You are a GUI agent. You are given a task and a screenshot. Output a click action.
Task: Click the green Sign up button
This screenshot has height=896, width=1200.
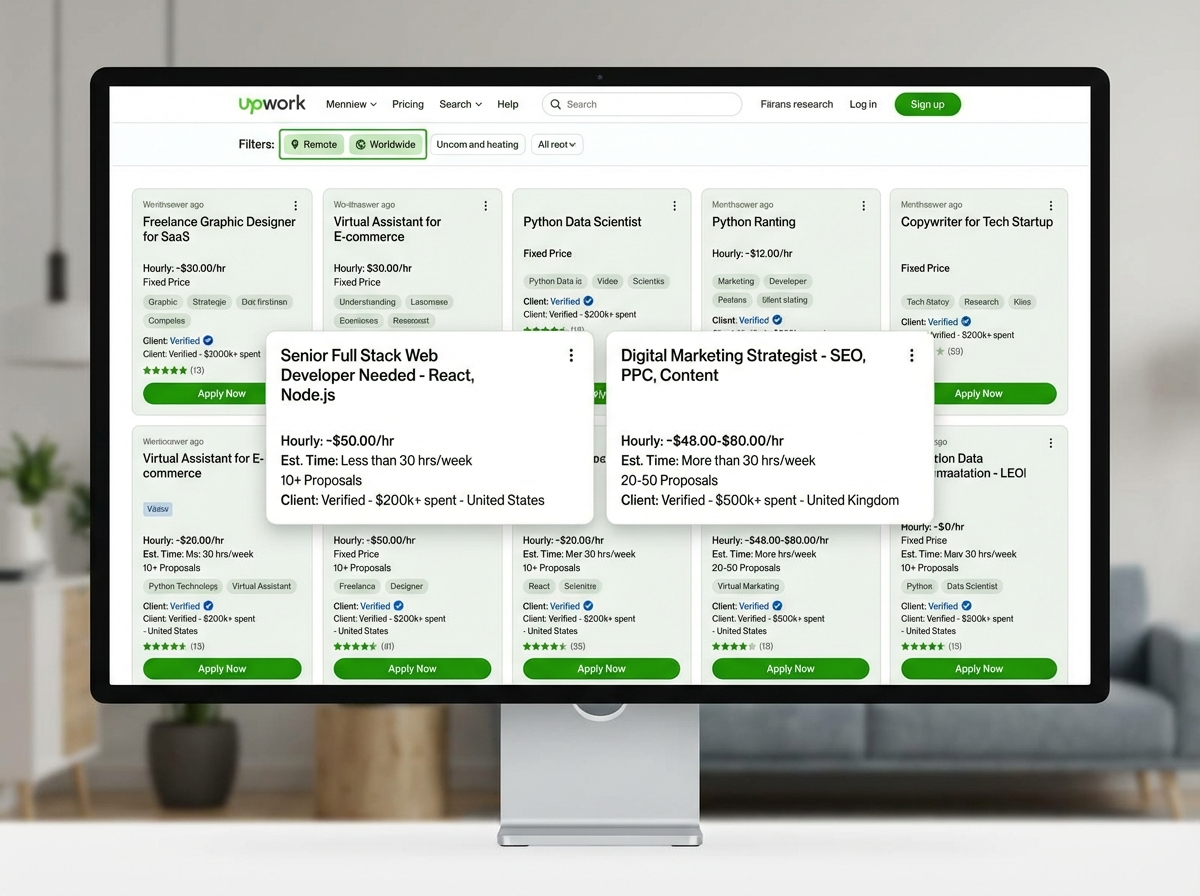pyautogui.click(x=927, y=104)
